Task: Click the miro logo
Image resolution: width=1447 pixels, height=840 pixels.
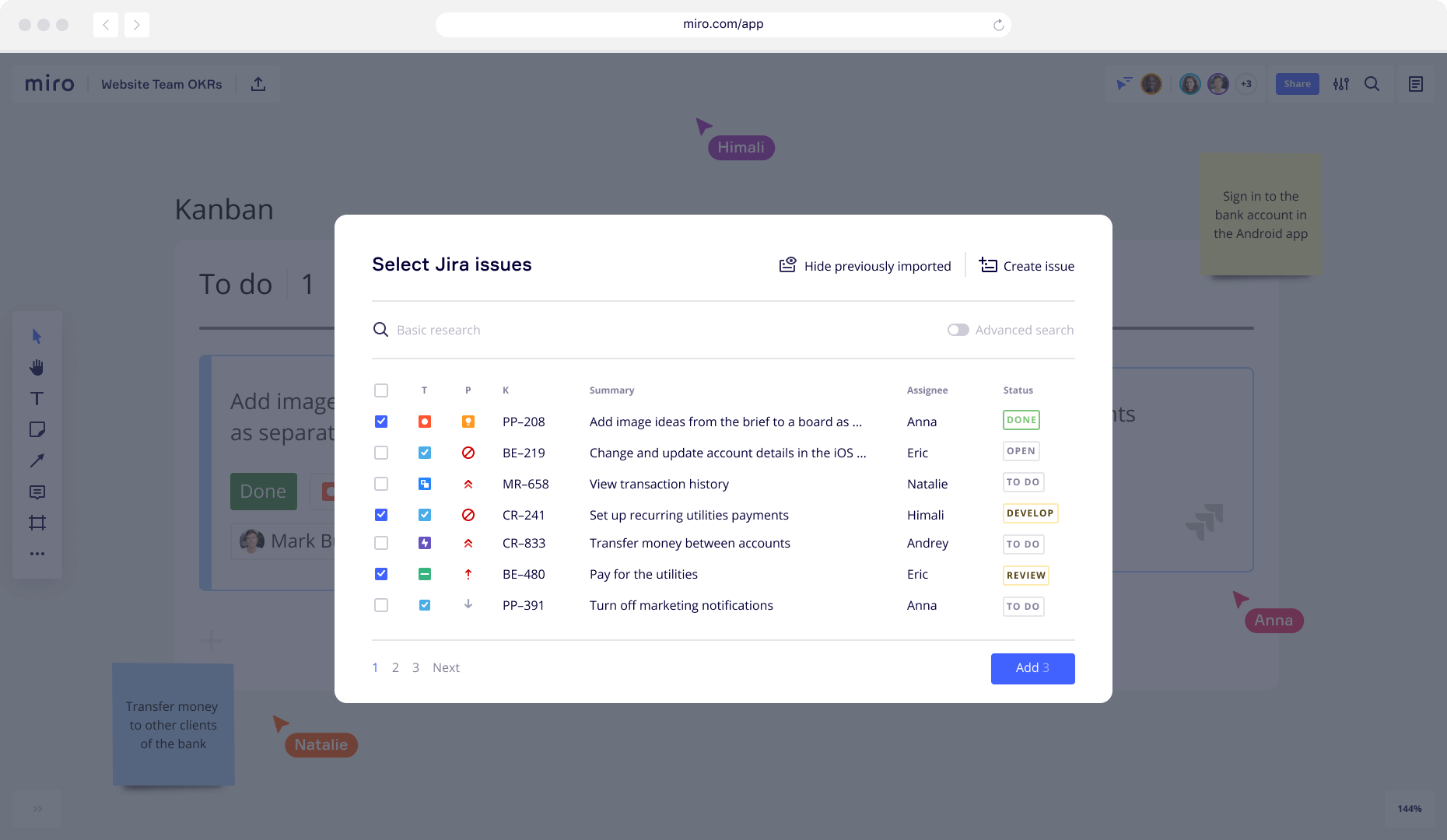Action: (x=50, y=84)
